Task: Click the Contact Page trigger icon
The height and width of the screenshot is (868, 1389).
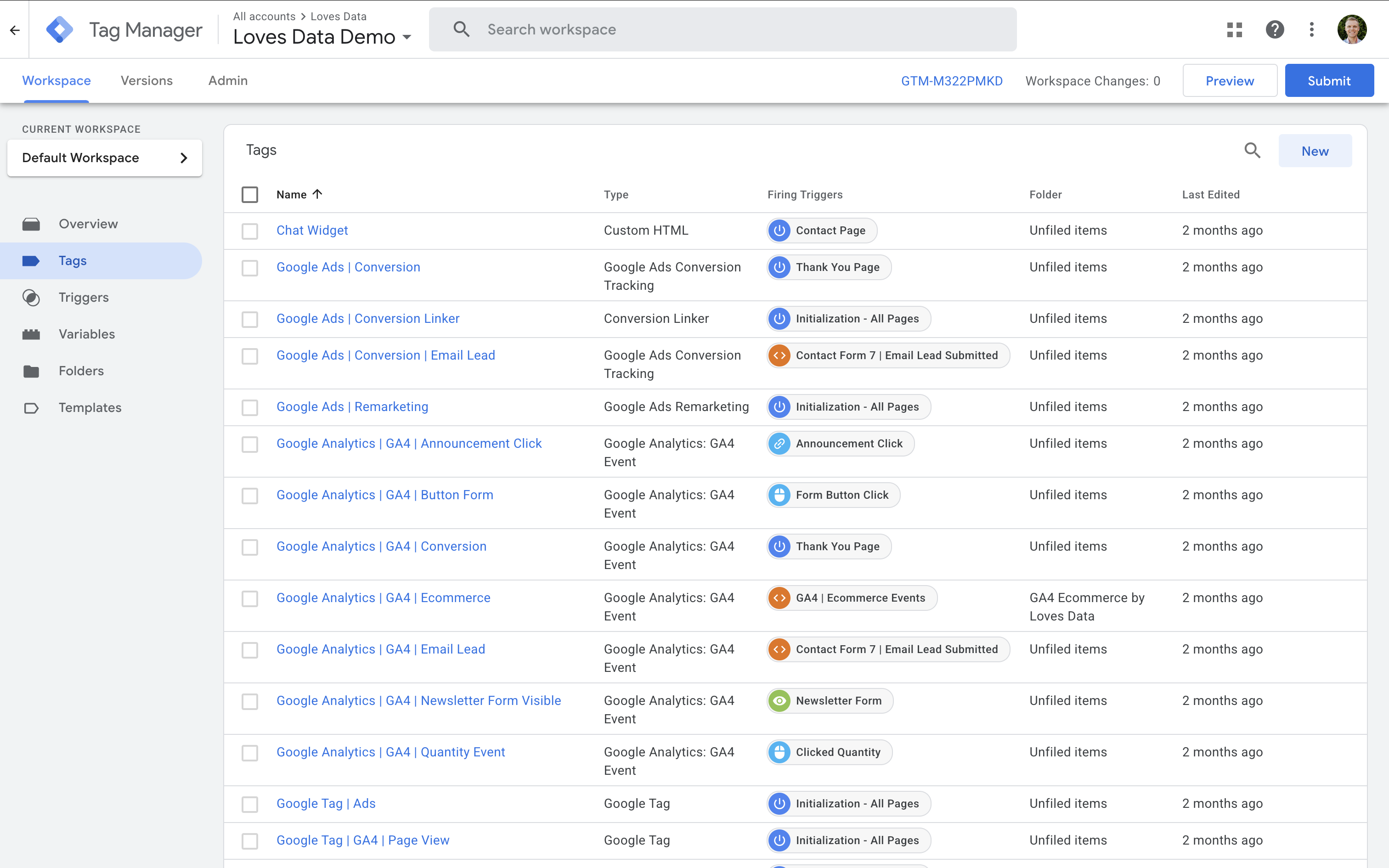Action: tap(779, 230)
